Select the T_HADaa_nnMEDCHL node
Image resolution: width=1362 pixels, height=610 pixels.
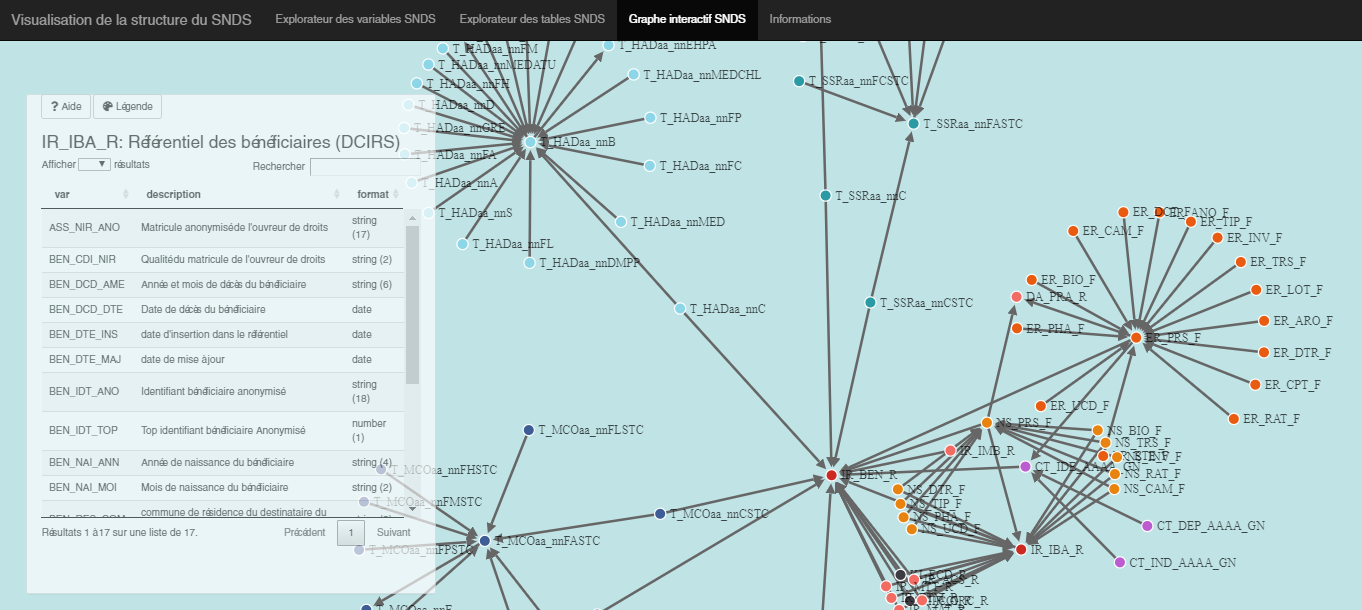(x=633, y=75)
